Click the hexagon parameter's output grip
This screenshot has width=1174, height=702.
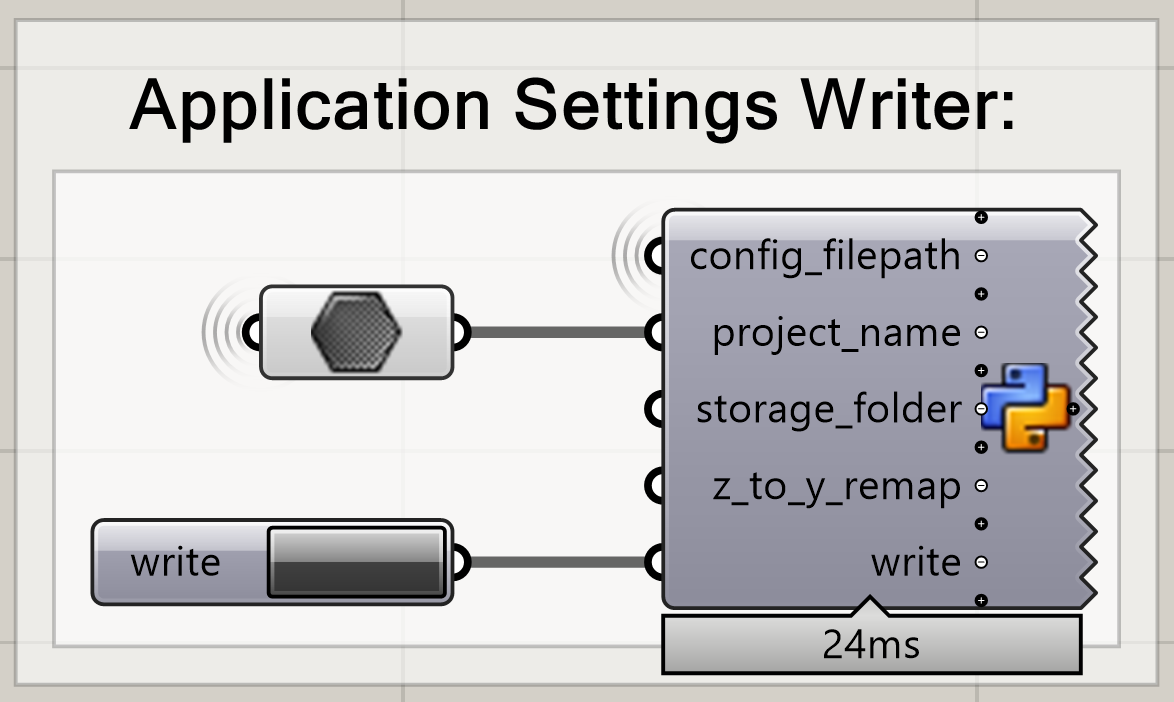tap(460, 332)
